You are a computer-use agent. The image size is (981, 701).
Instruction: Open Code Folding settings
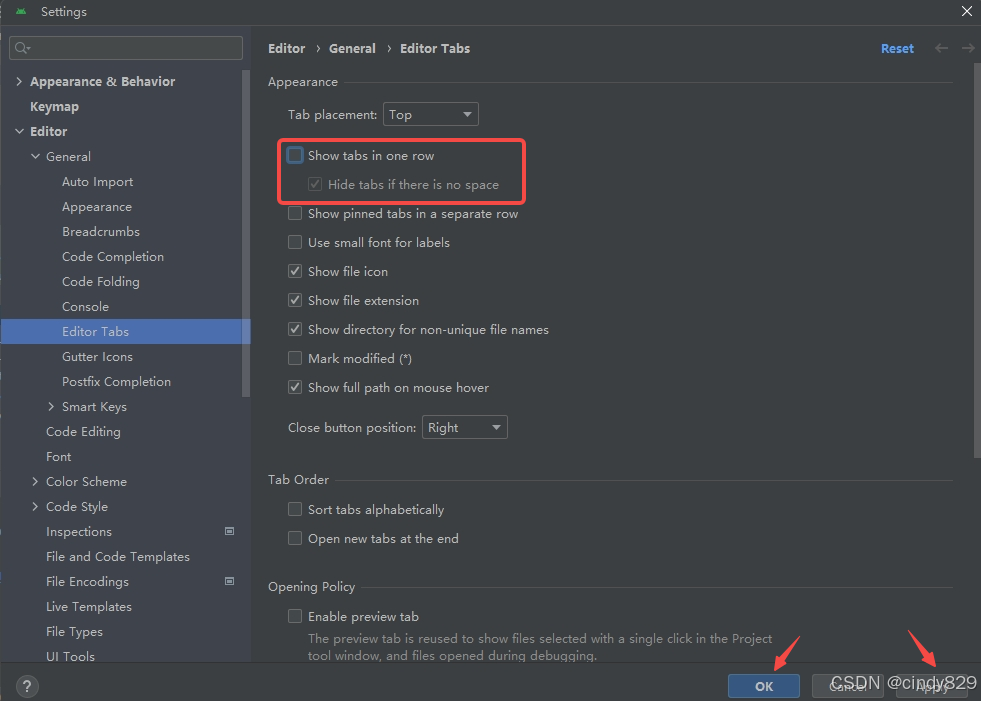pyautogui.click(x=101, y=282)
